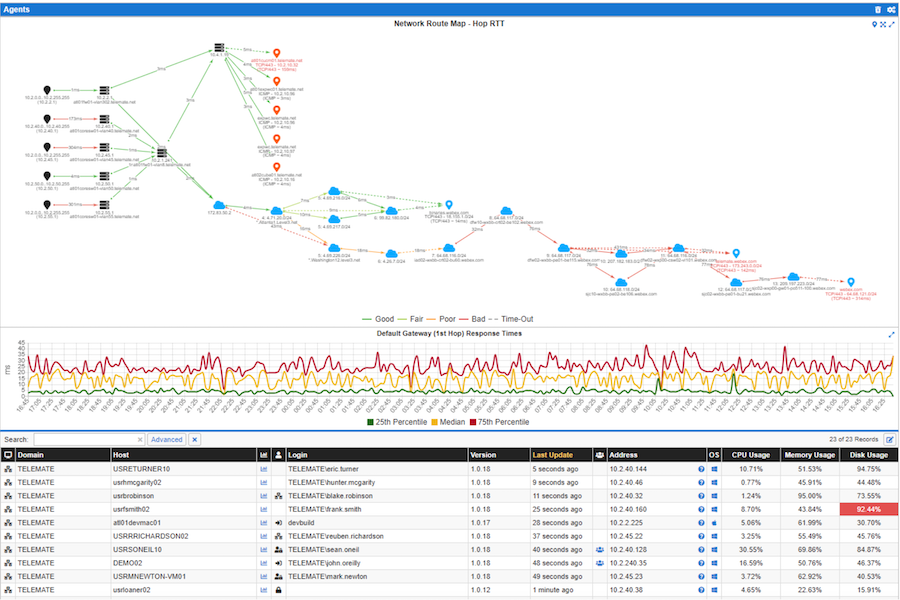
Task: Click the fit-to-screen arrows icon on route map
Action: tap(883, 24)
